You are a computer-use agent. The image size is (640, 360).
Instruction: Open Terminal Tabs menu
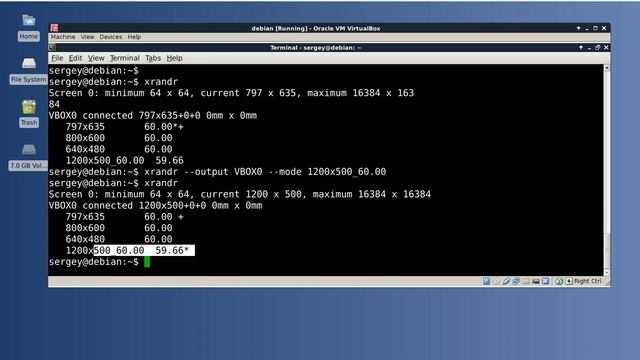pyautogui.click(x=153, y=58)
